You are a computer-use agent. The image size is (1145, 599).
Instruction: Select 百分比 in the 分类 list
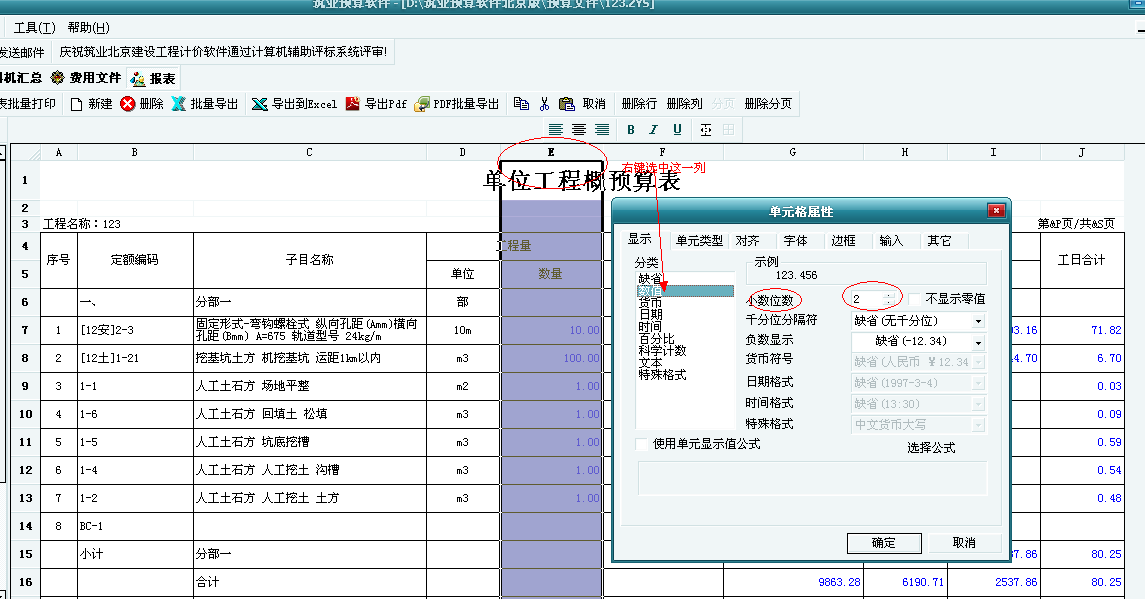coord(656,339)
